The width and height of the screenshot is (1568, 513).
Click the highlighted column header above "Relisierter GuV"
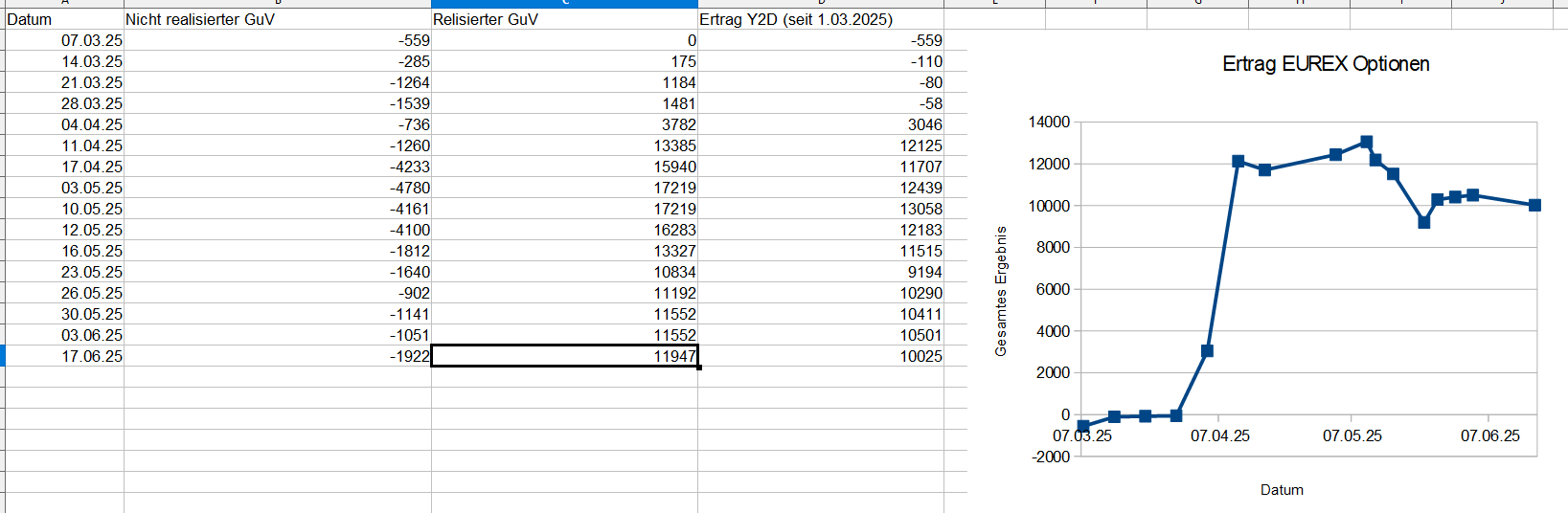click(564, 4)
